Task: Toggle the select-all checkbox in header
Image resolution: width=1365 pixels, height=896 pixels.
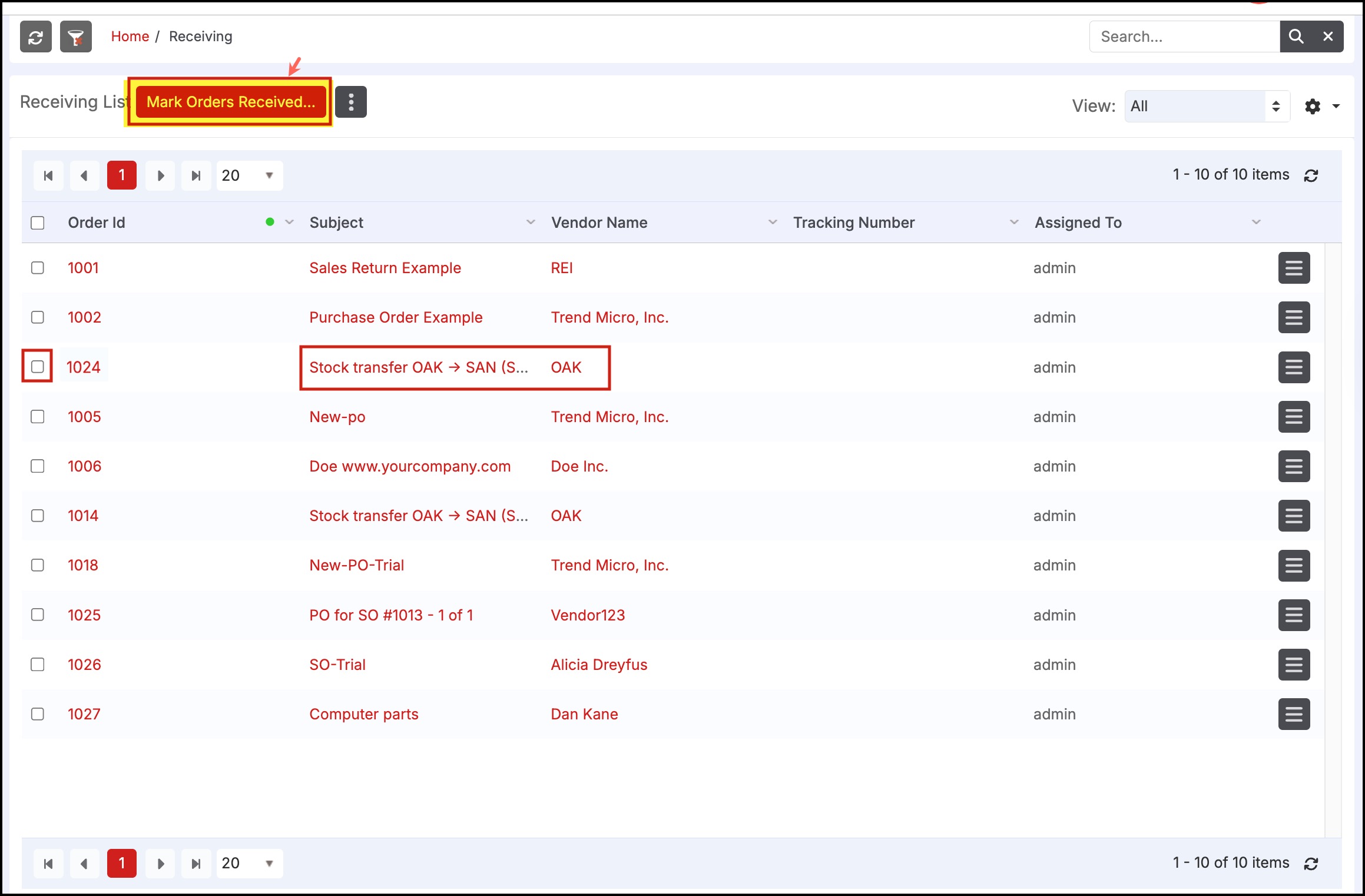Action: pyautogui.click(x=38, y=223)
